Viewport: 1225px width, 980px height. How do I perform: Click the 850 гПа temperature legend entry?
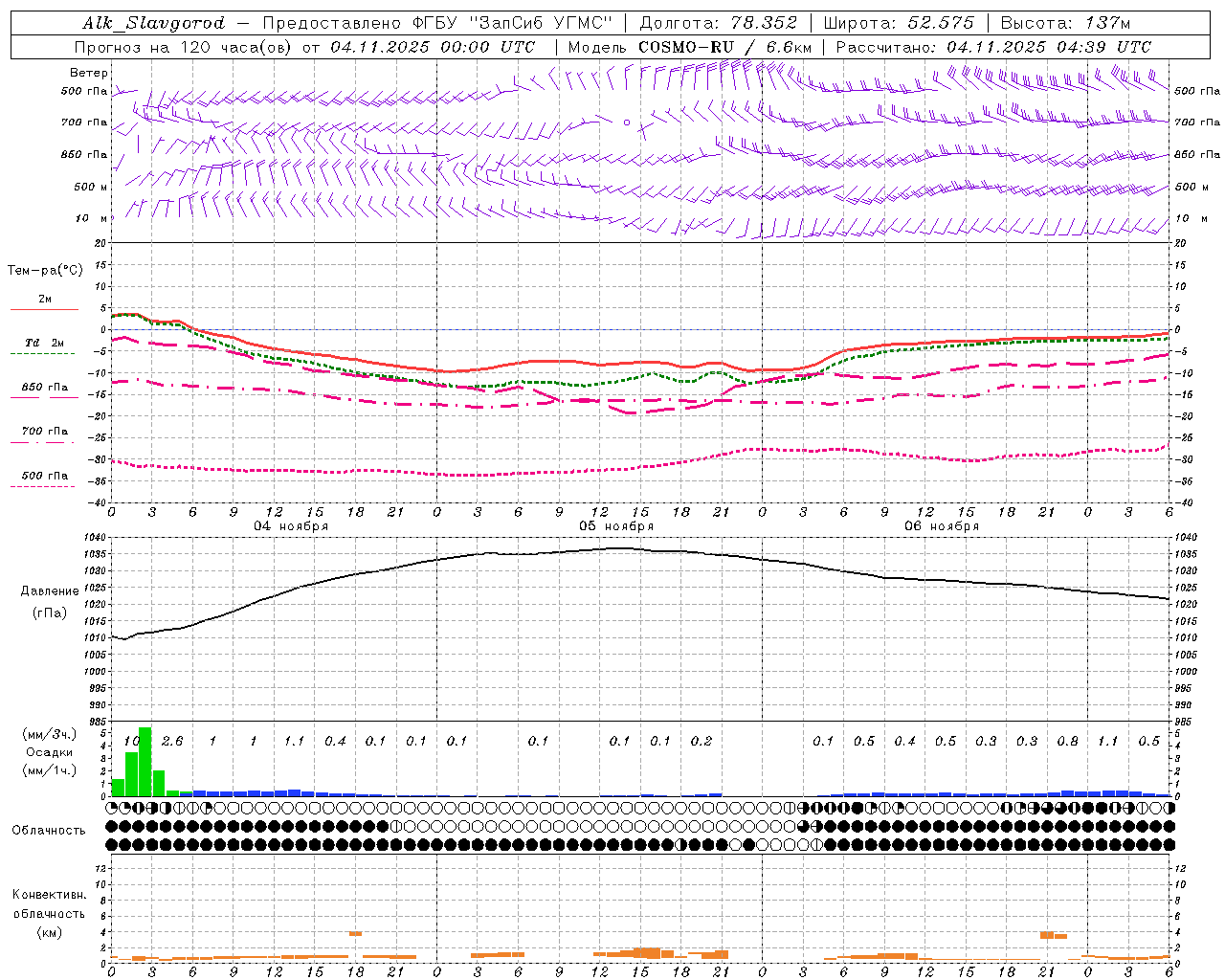pyautogui.click(x=45, y=388)
